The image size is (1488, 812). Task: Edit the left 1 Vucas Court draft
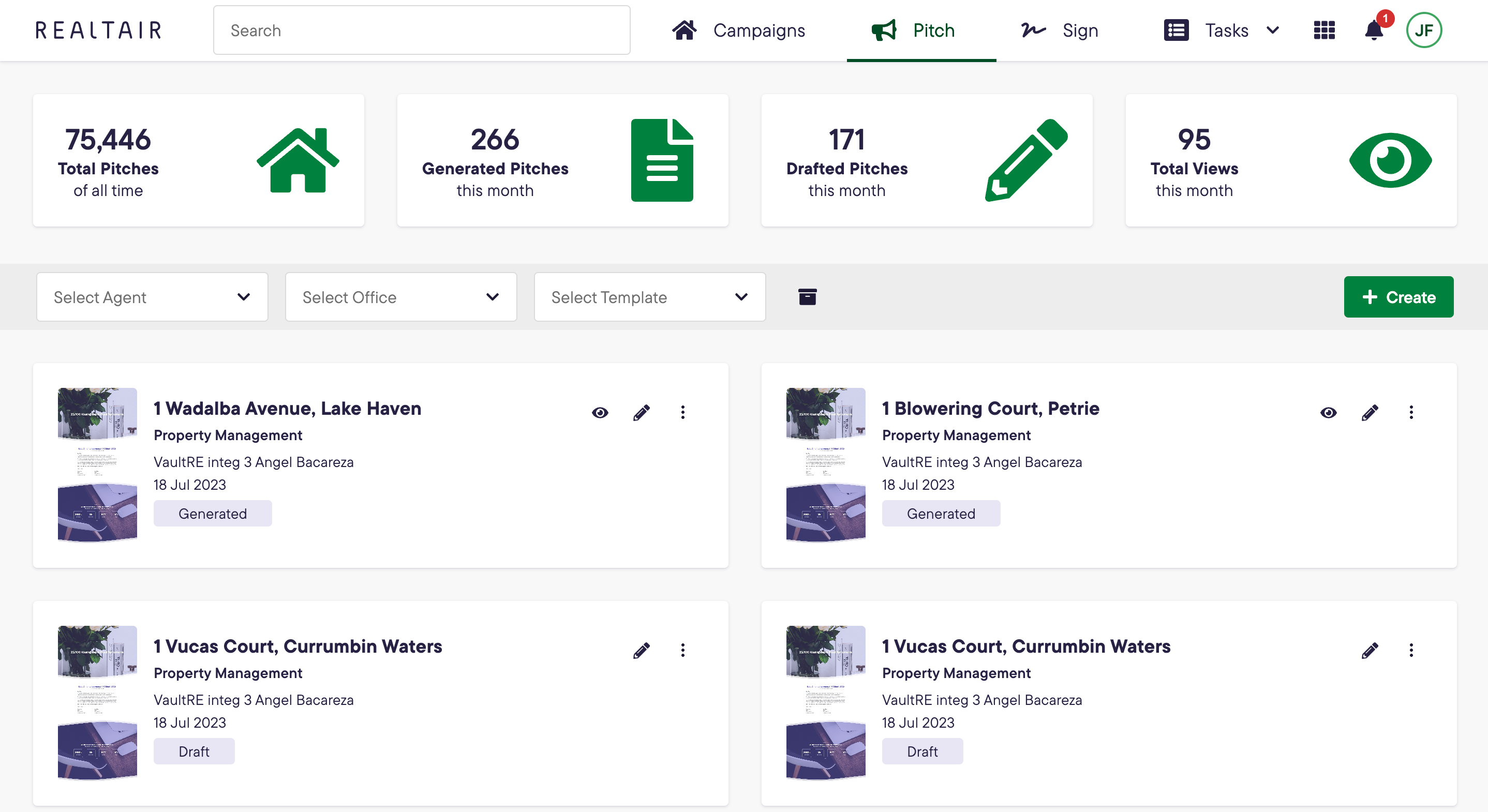pos(641,650)
